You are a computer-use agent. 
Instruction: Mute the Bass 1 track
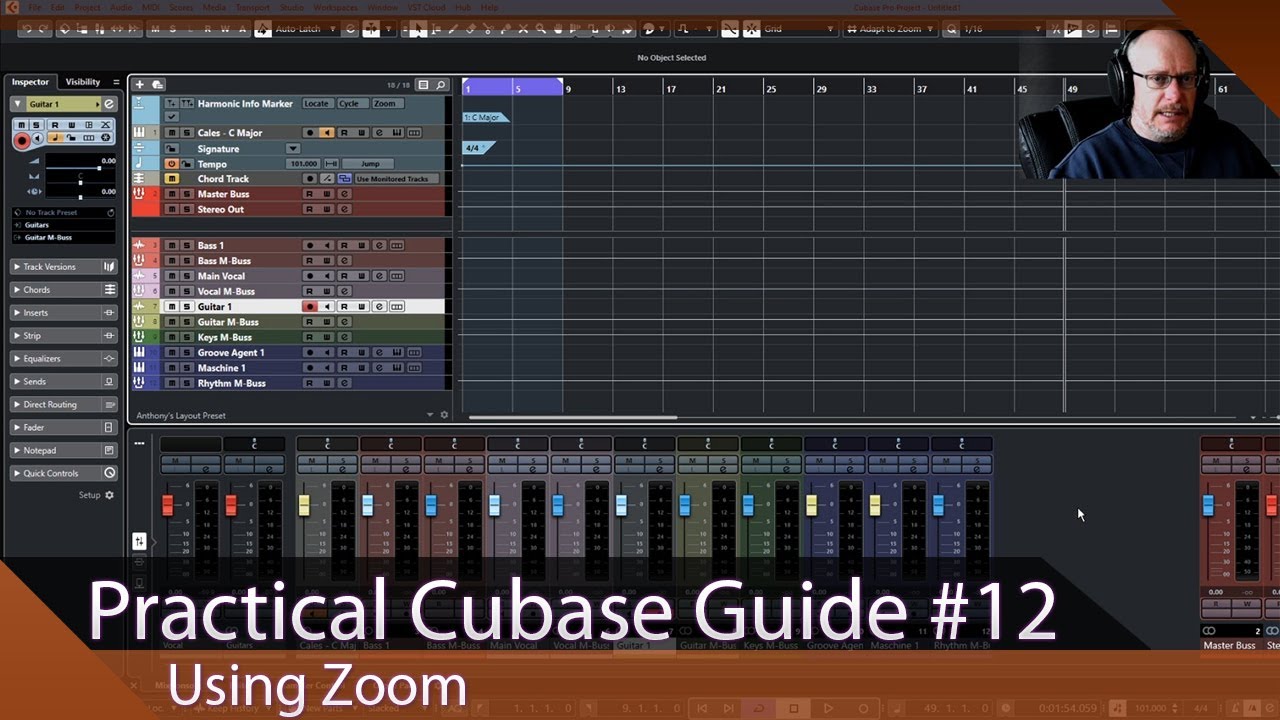172,245
